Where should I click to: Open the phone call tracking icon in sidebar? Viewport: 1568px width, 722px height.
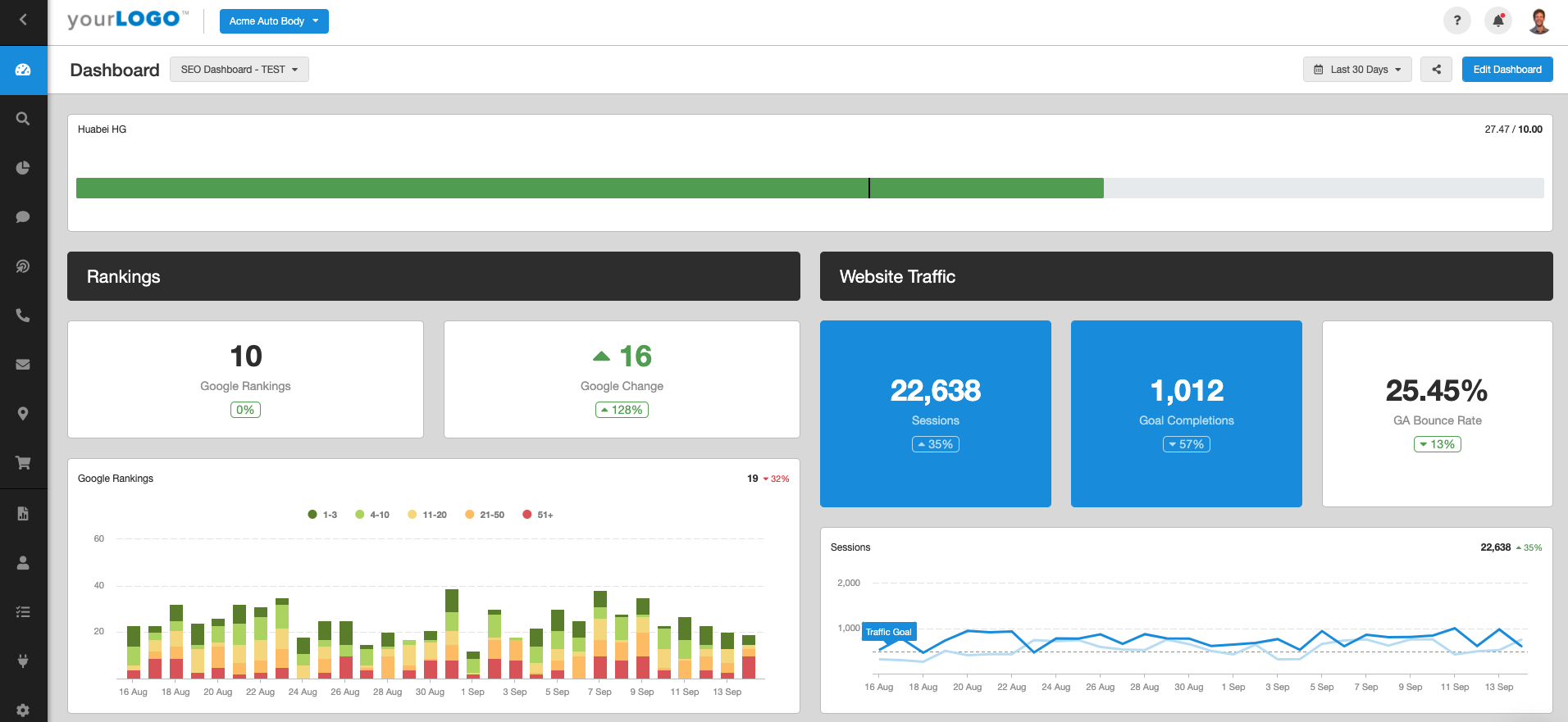(23, 316)
